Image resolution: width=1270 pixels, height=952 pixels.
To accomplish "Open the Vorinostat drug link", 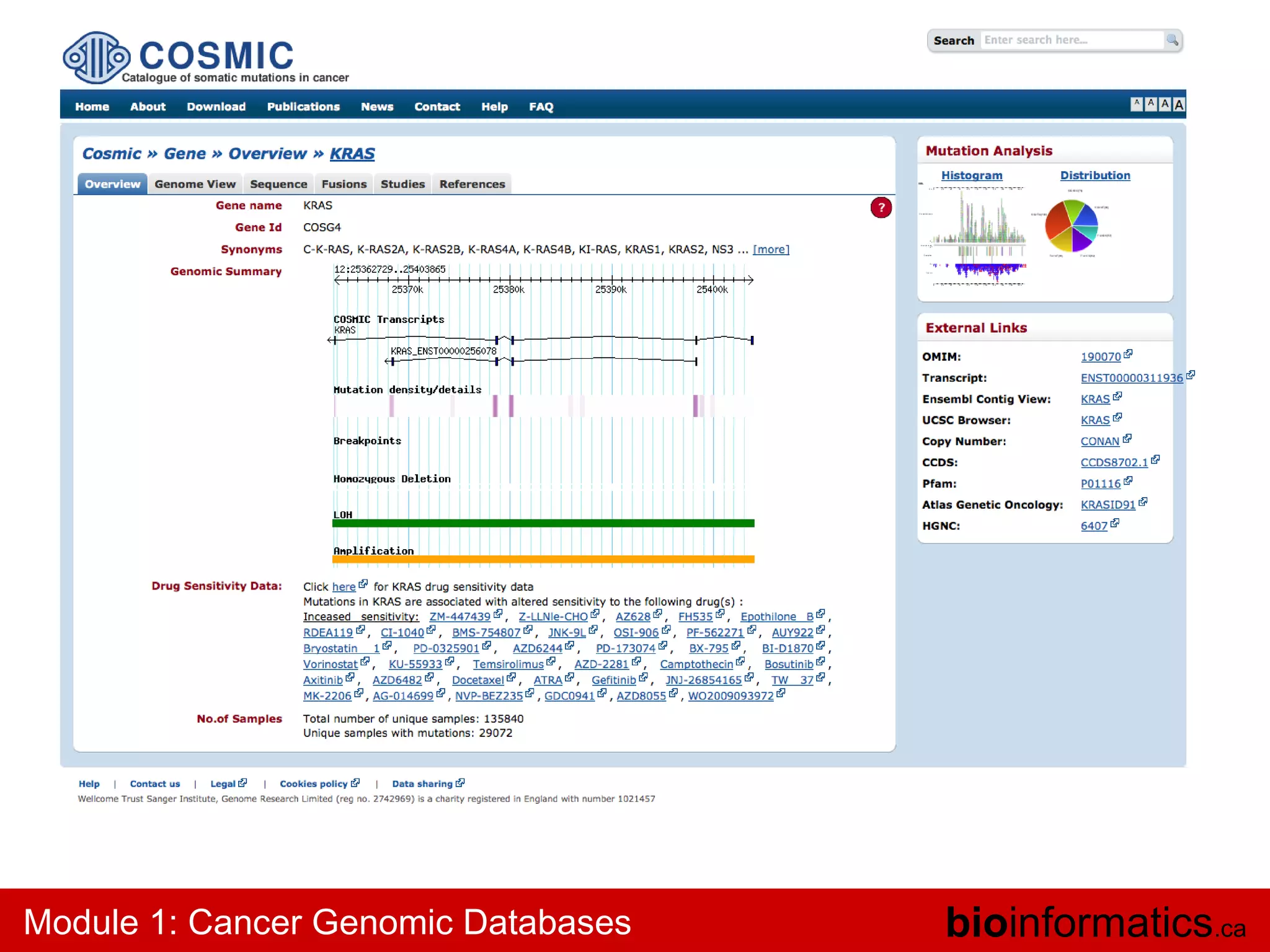I will 330,664.
